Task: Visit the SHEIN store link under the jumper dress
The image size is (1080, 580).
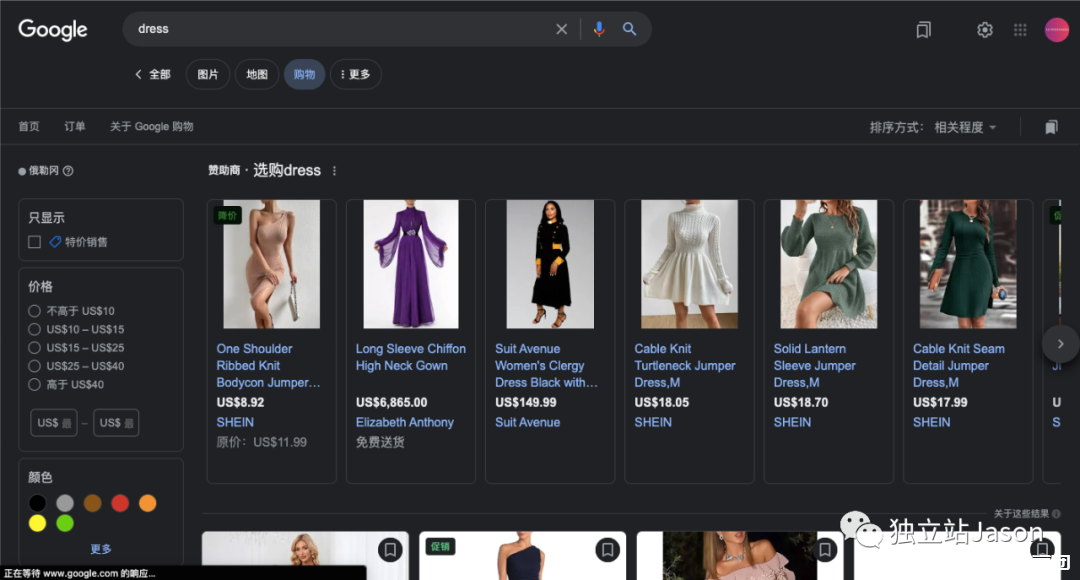Action: point(653,422)
